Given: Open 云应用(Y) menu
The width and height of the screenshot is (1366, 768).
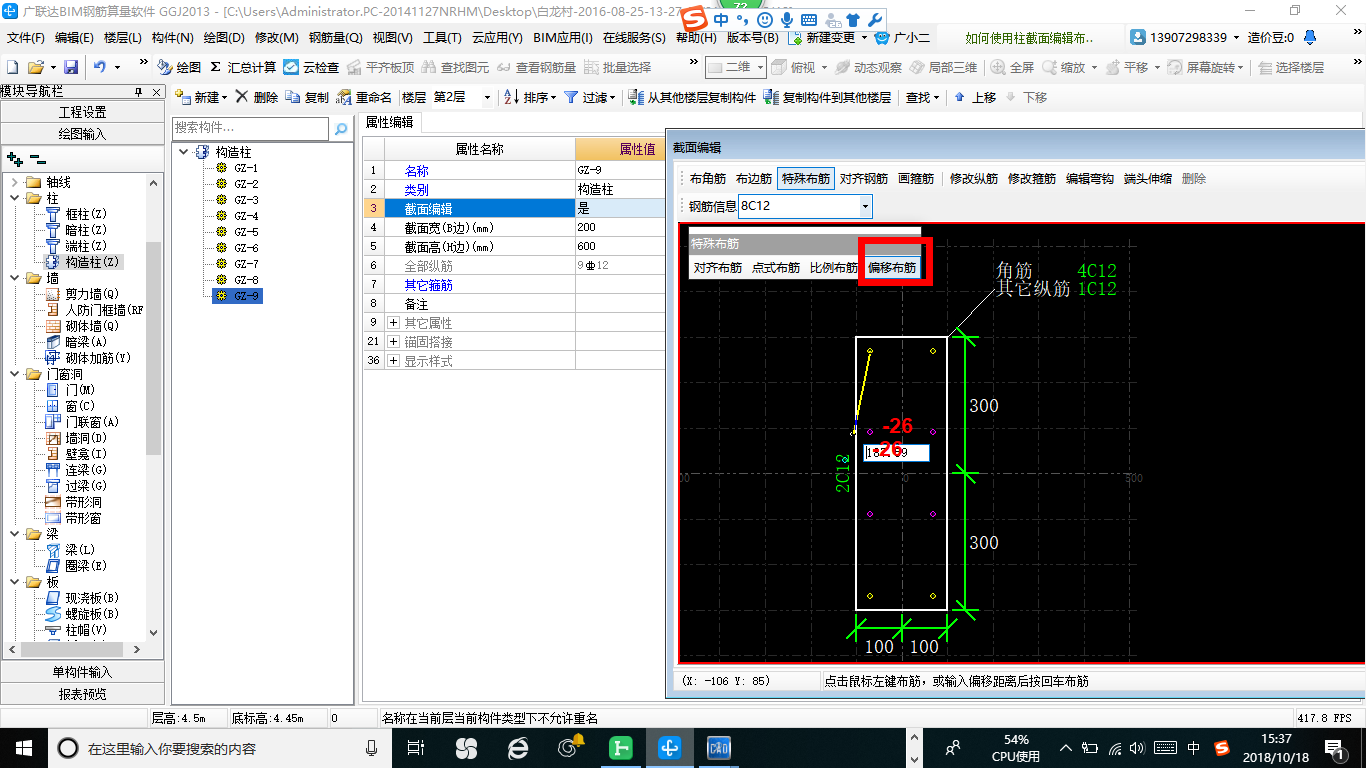Looking at the screenshot, I should pos(497,37).
